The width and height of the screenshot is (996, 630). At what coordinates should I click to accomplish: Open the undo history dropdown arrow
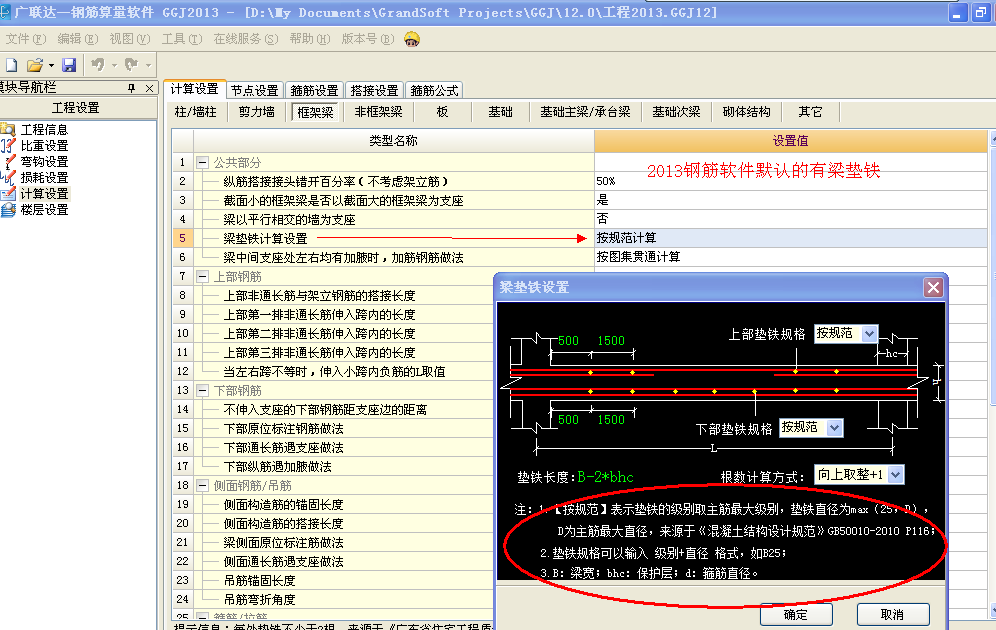click(114, 65)
